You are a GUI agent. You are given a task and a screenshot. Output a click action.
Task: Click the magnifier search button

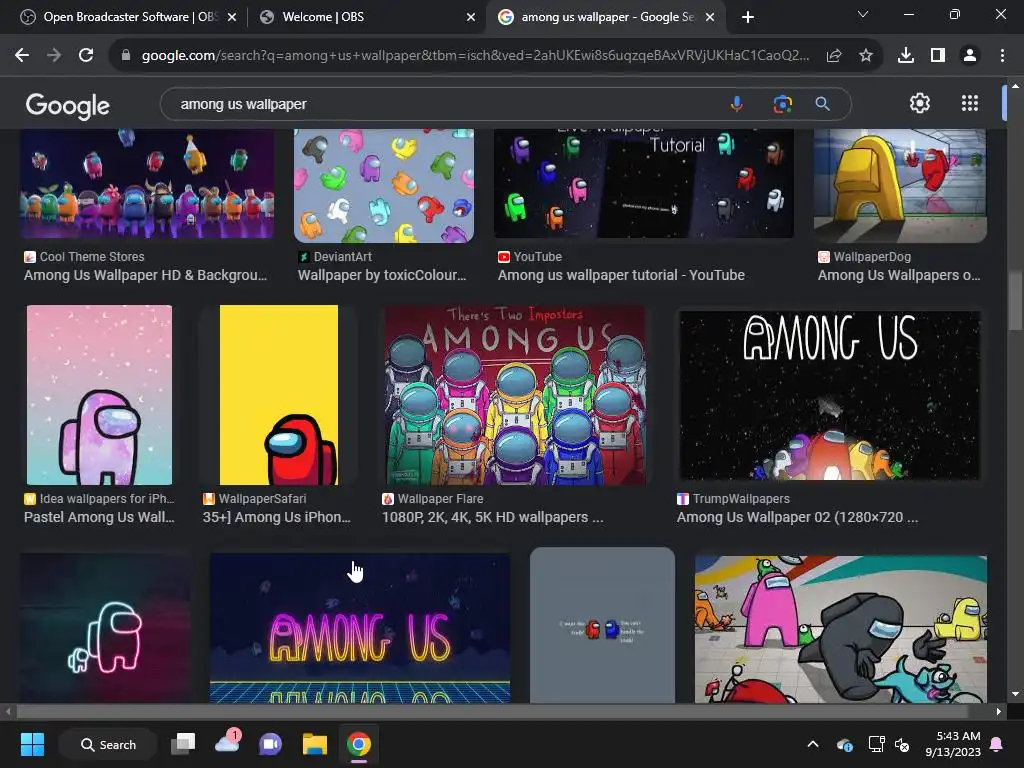tap(823, 104)
